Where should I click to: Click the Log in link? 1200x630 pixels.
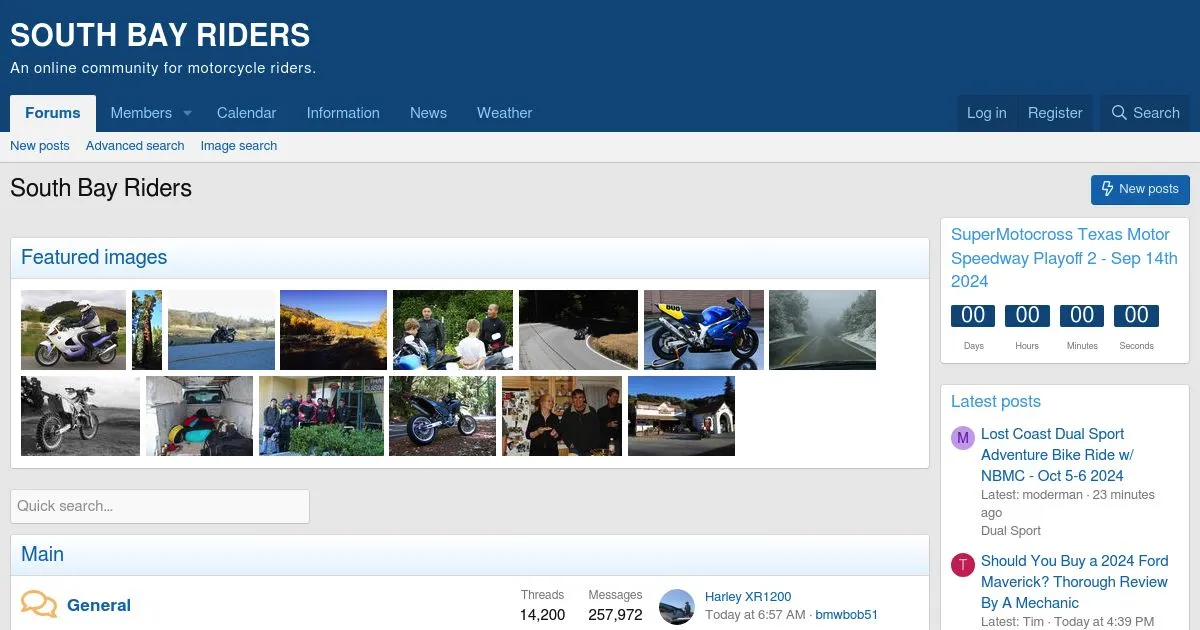pos(987,113)
